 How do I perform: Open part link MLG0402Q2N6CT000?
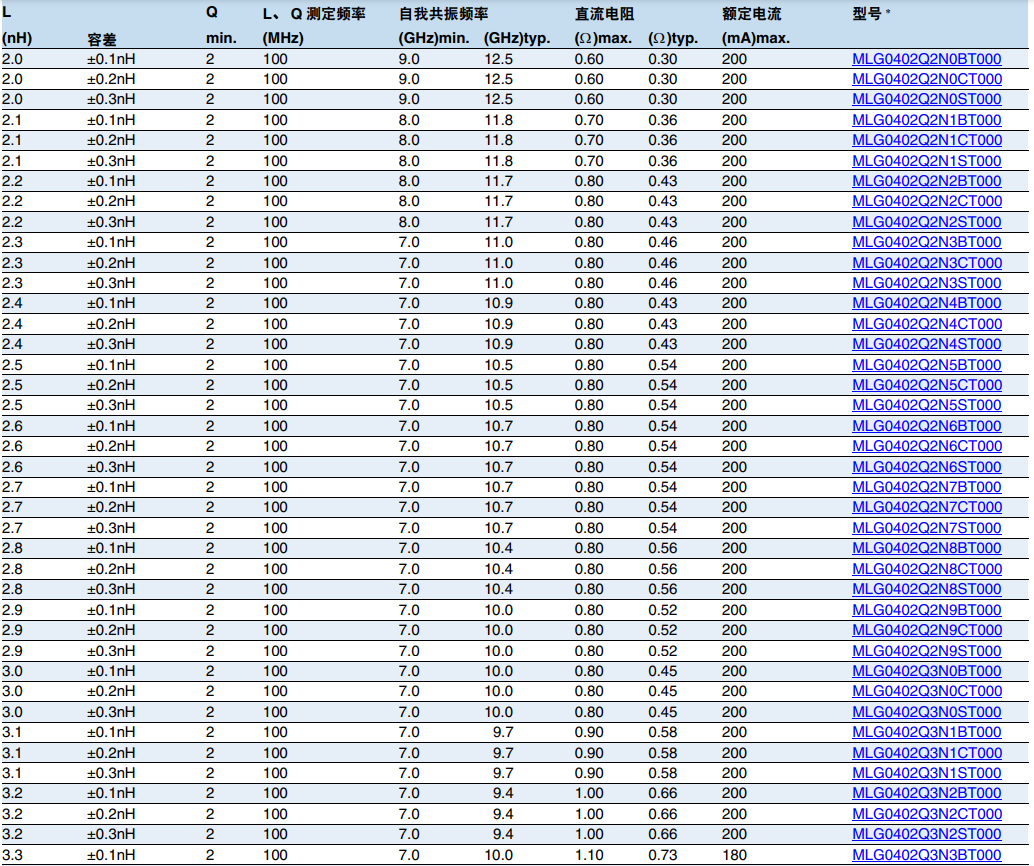[x=927, y=446]
